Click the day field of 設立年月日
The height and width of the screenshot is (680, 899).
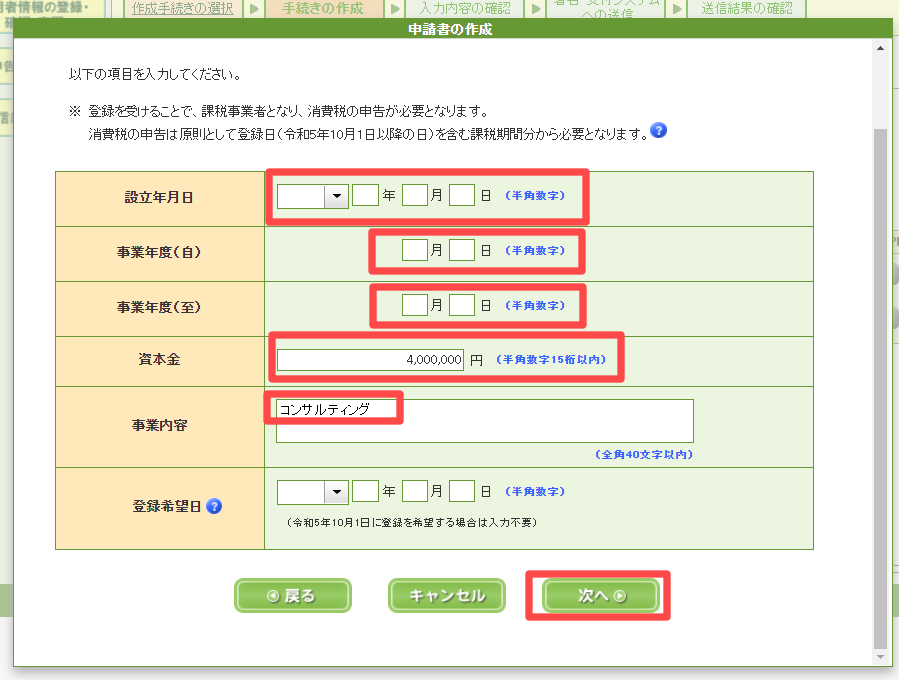click(x=461, y=196)
